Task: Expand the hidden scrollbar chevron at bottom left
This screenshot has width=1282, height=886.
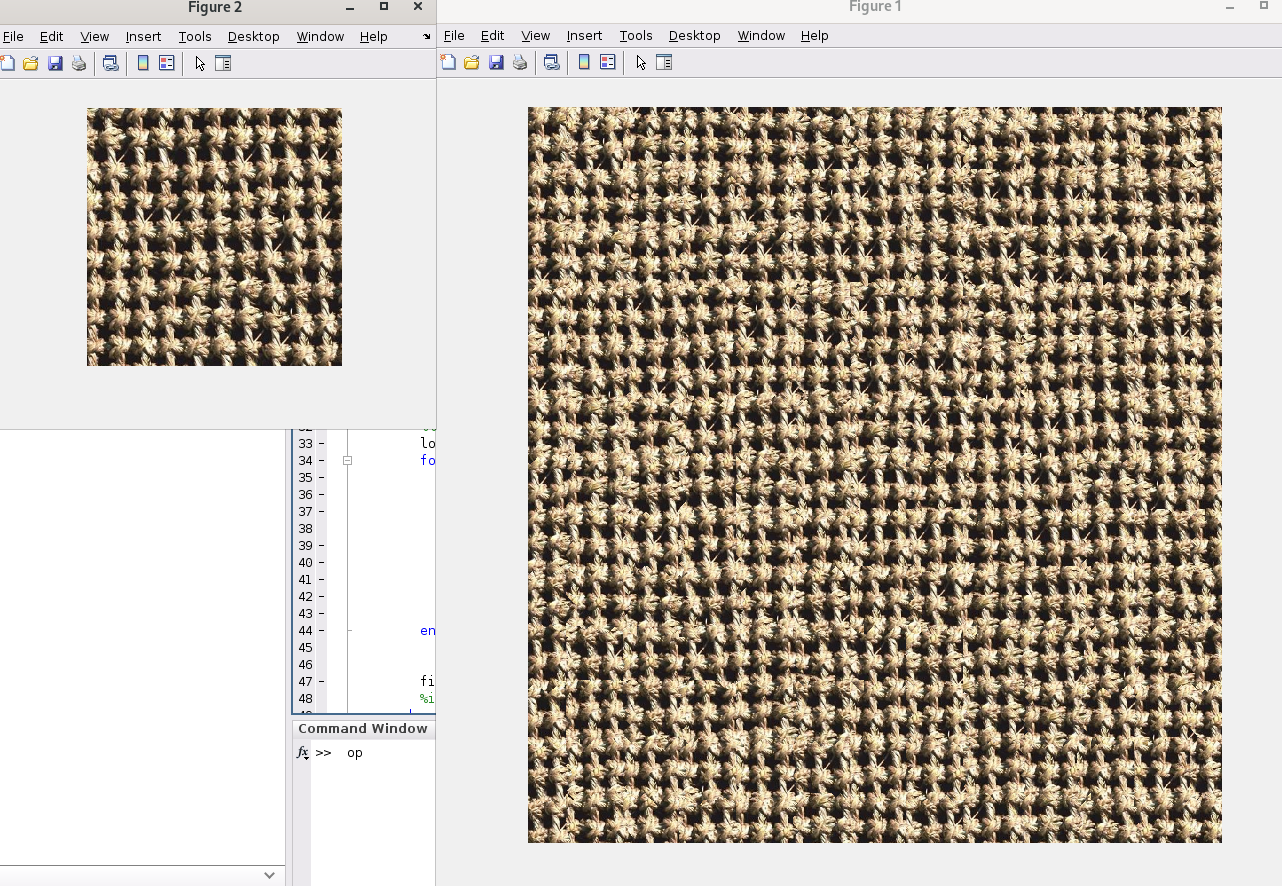Action: click(268, 874)
